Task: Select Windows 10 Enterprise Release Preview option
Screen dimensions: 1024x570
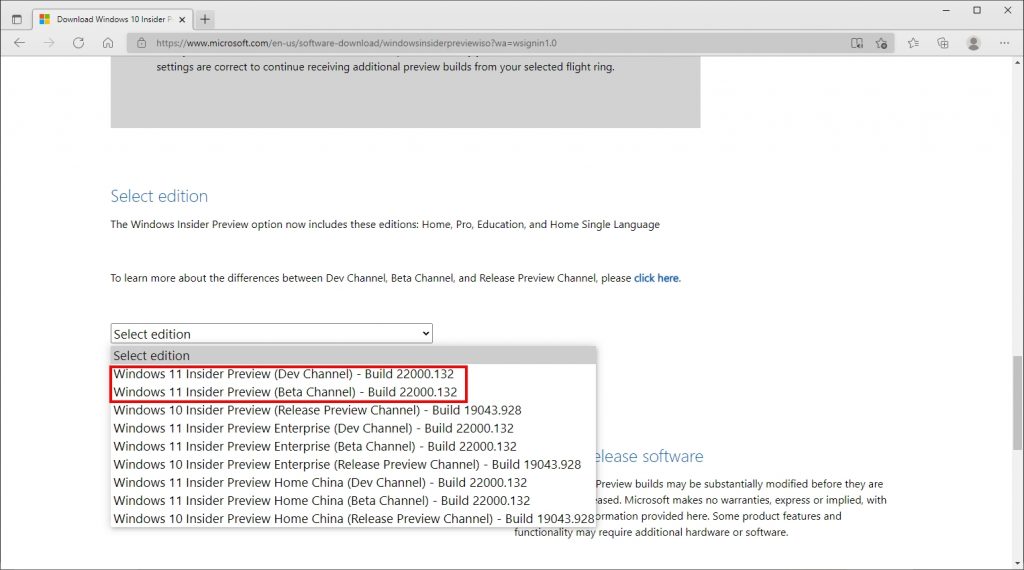Action: coord(353,464)
